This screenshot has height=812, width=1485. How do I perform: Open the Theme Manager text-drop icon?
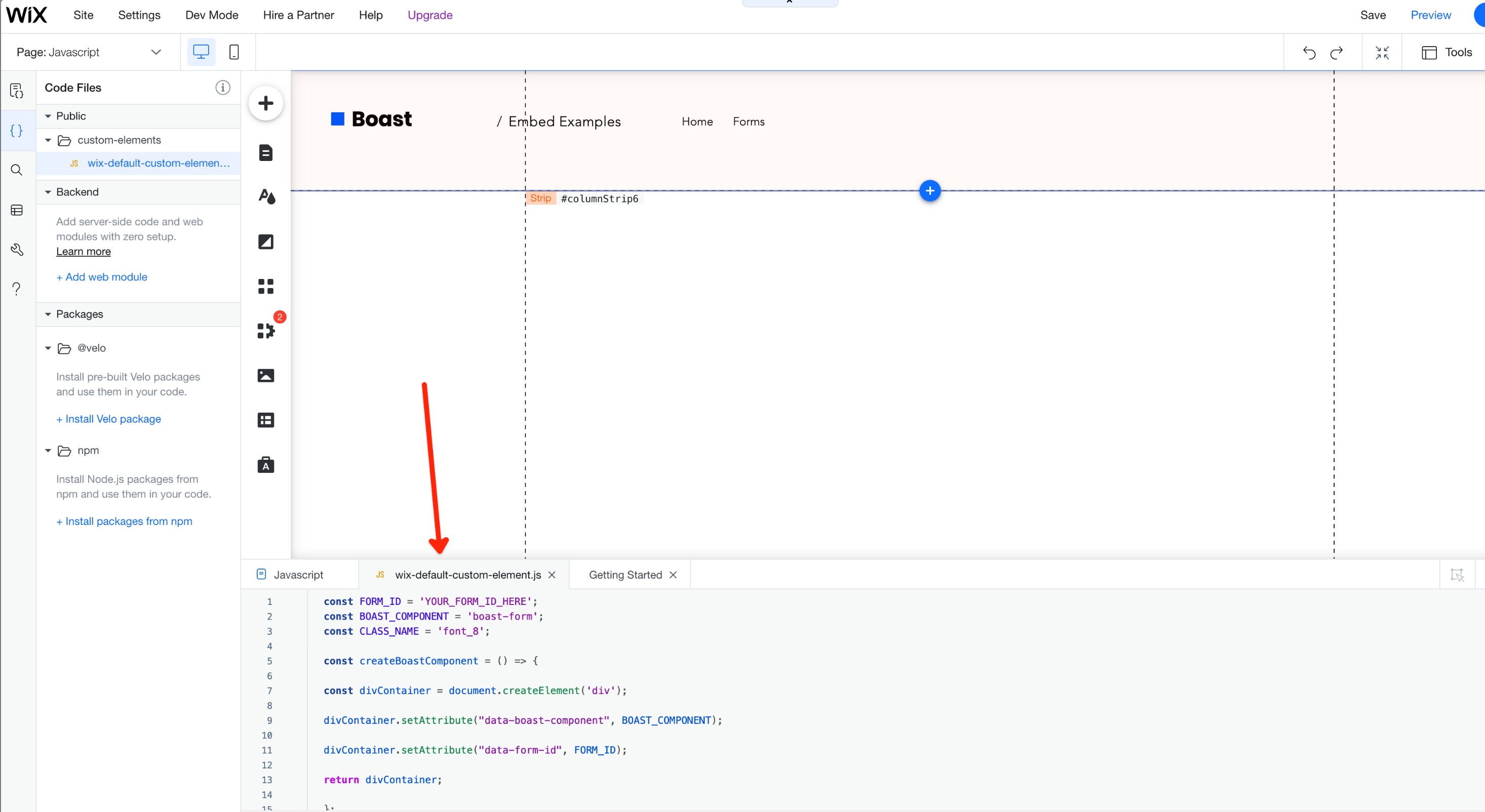click(x=266, y=196)
